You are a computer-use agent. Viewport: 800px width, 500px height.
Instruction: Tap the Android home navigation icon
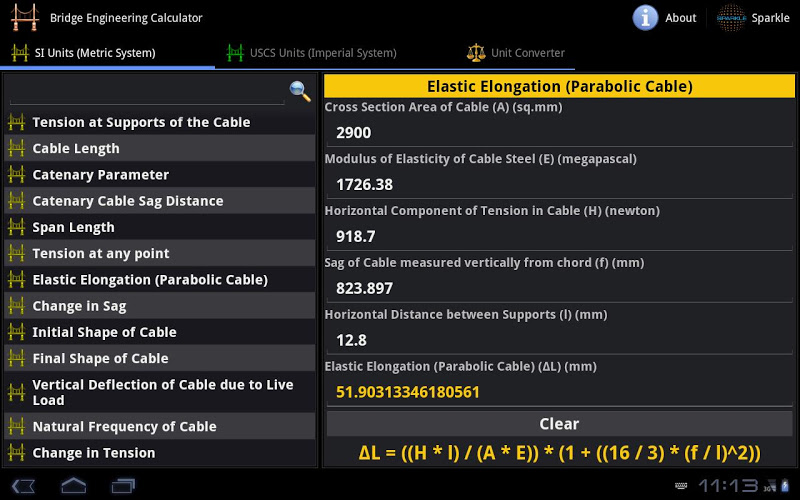click(73, 485)
